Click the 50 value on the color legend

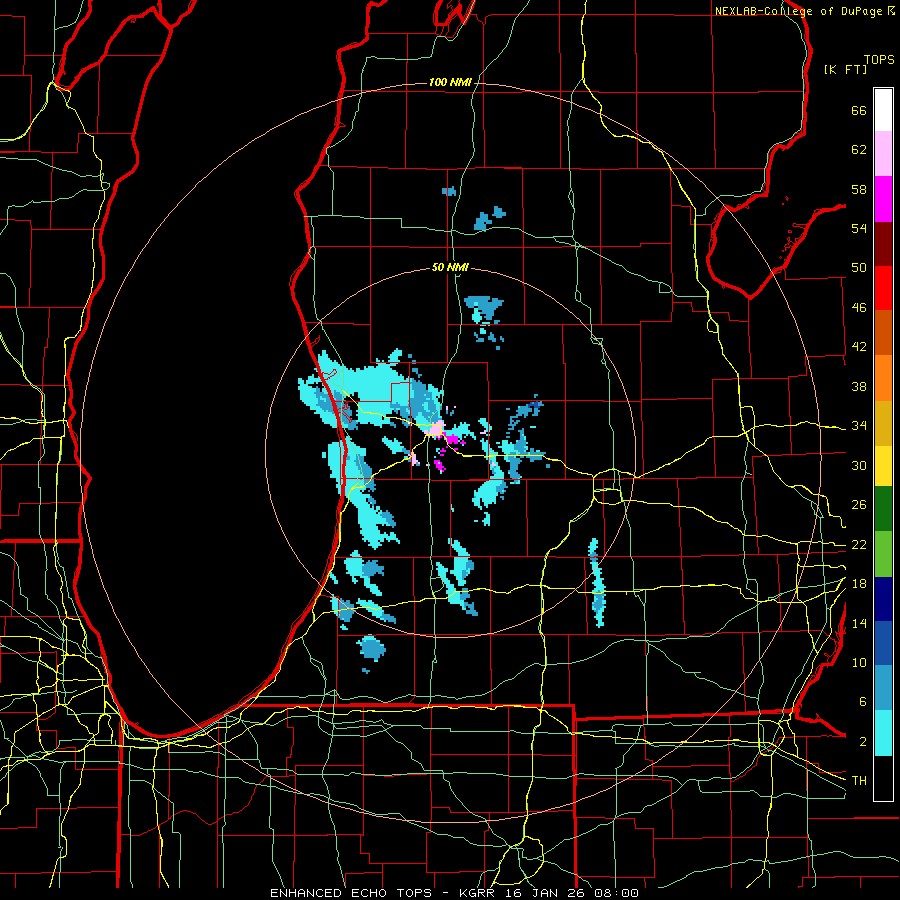[x=859, y=267]
